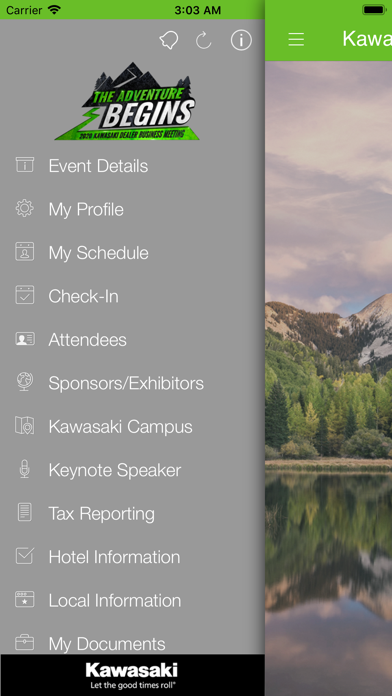This screenshot has height=696, width=392.
Task: Click the Keynote Speaker microphone icon
Action: click(x=24, y=469)
